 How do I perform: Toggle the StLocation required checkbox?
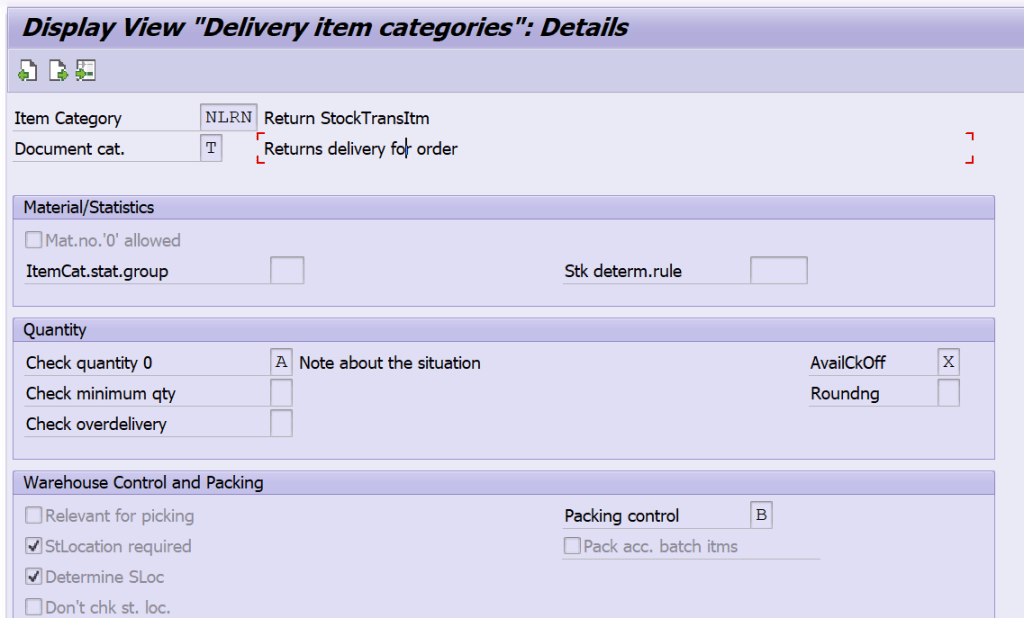[33, 546]
